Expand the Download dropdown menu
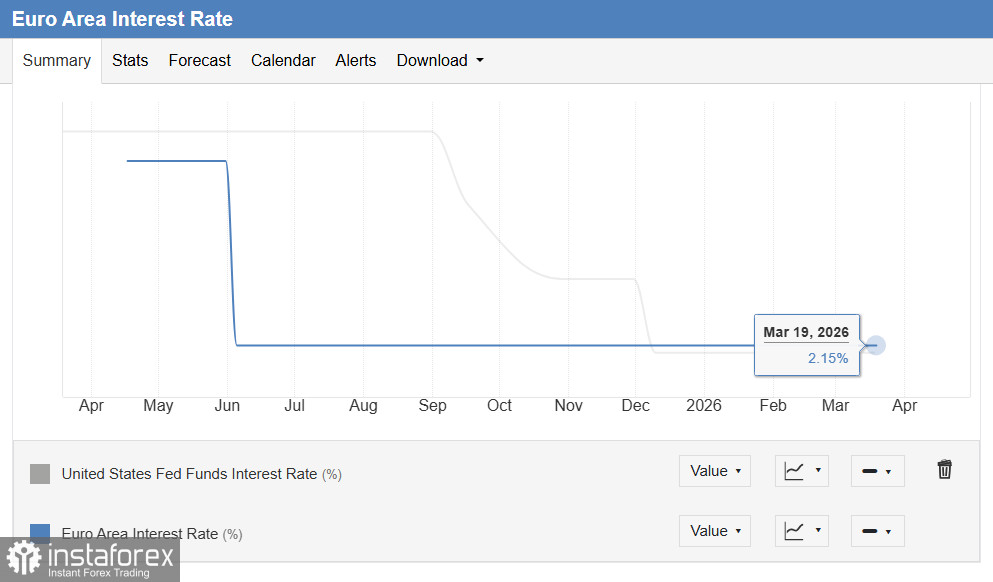Viewport: 993px width, 582px height. click(x=440, y=61)
